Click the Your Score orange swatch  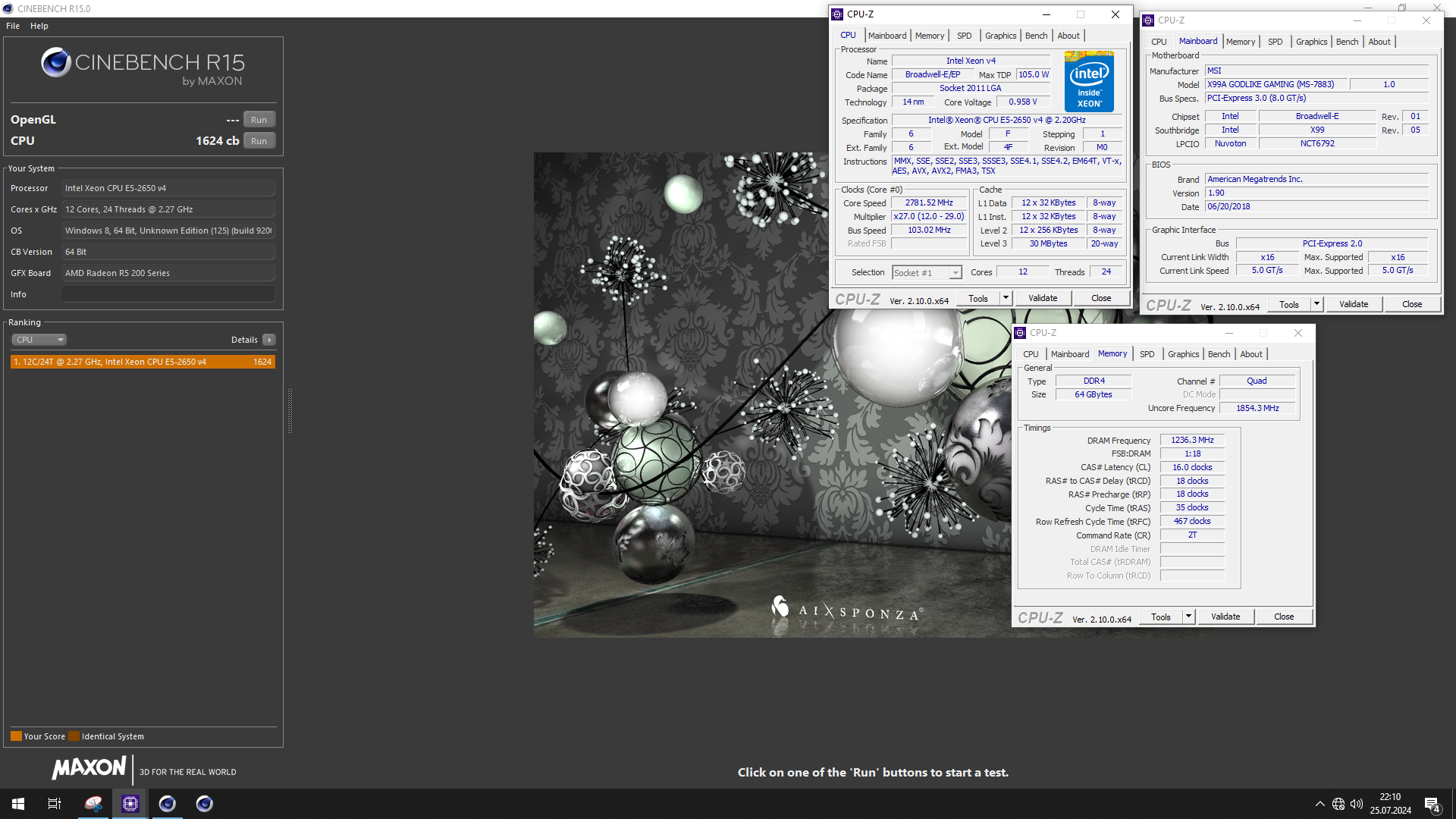coord(16,736)
